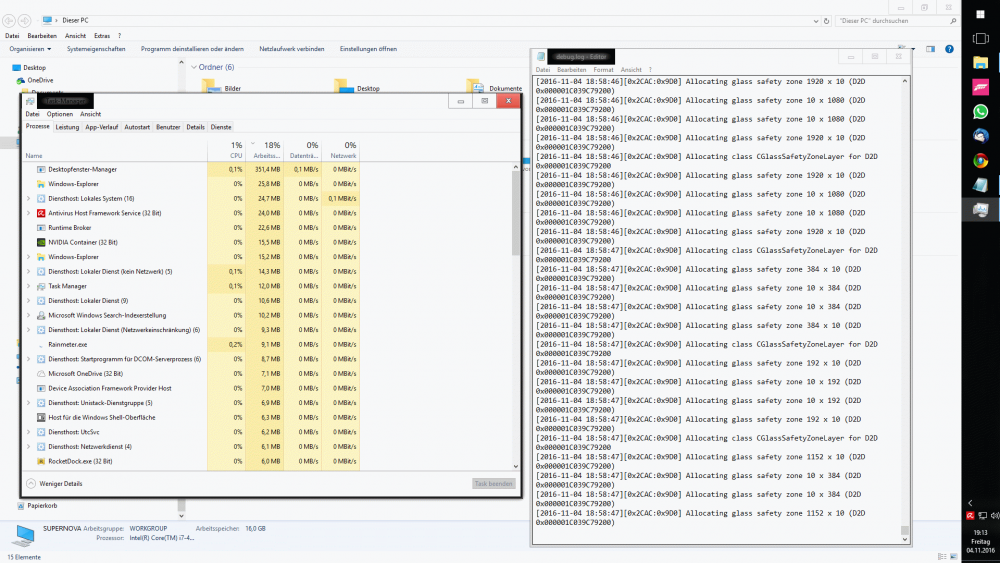The width and height of the screenshot is (1000, 563).
Task: Open Notepad's Format menu
Action: tap(603, 70)
